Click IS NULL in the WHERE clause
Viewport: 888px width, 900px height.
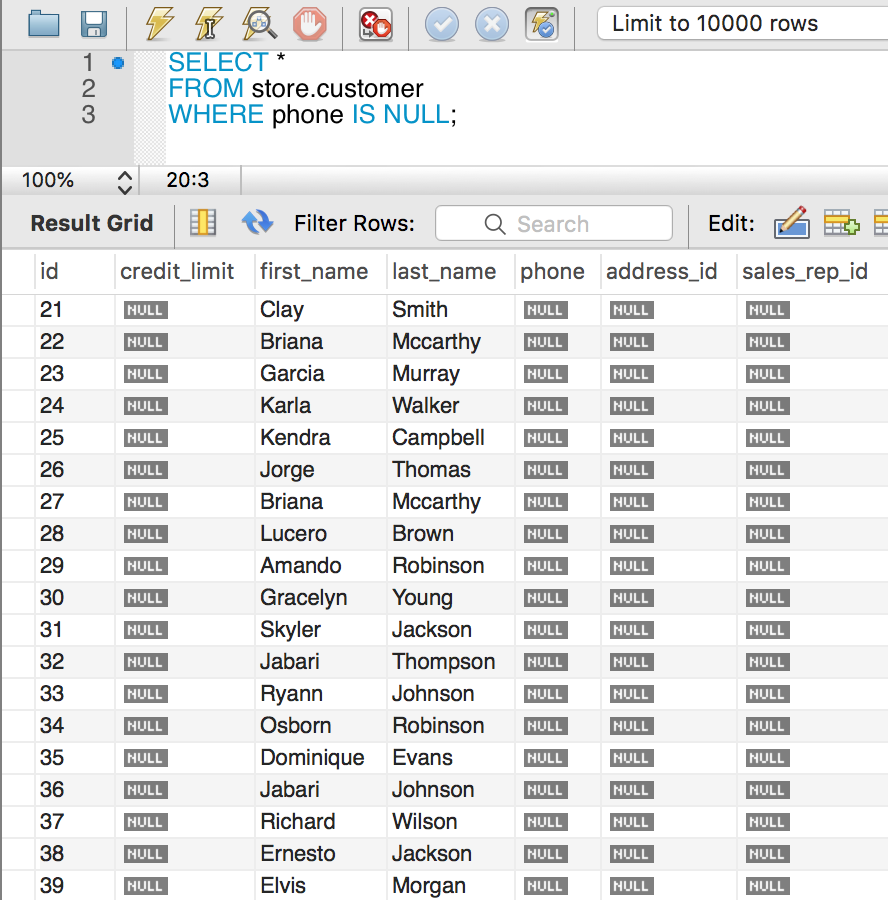[x=401, y=114]
